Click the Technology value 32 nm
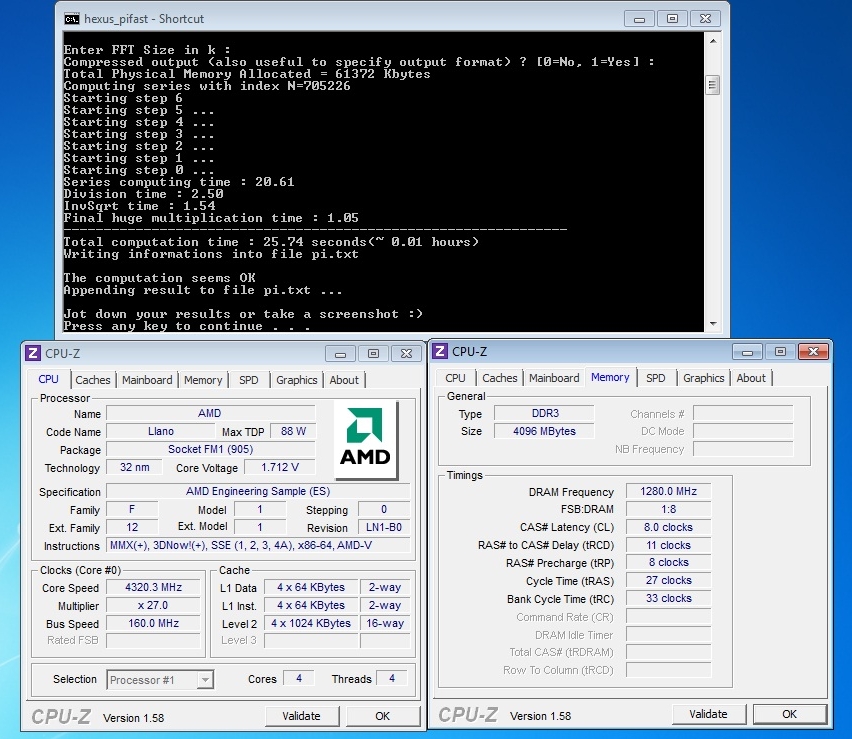Viewport: 852px width, 739px height. click(134, 467)
